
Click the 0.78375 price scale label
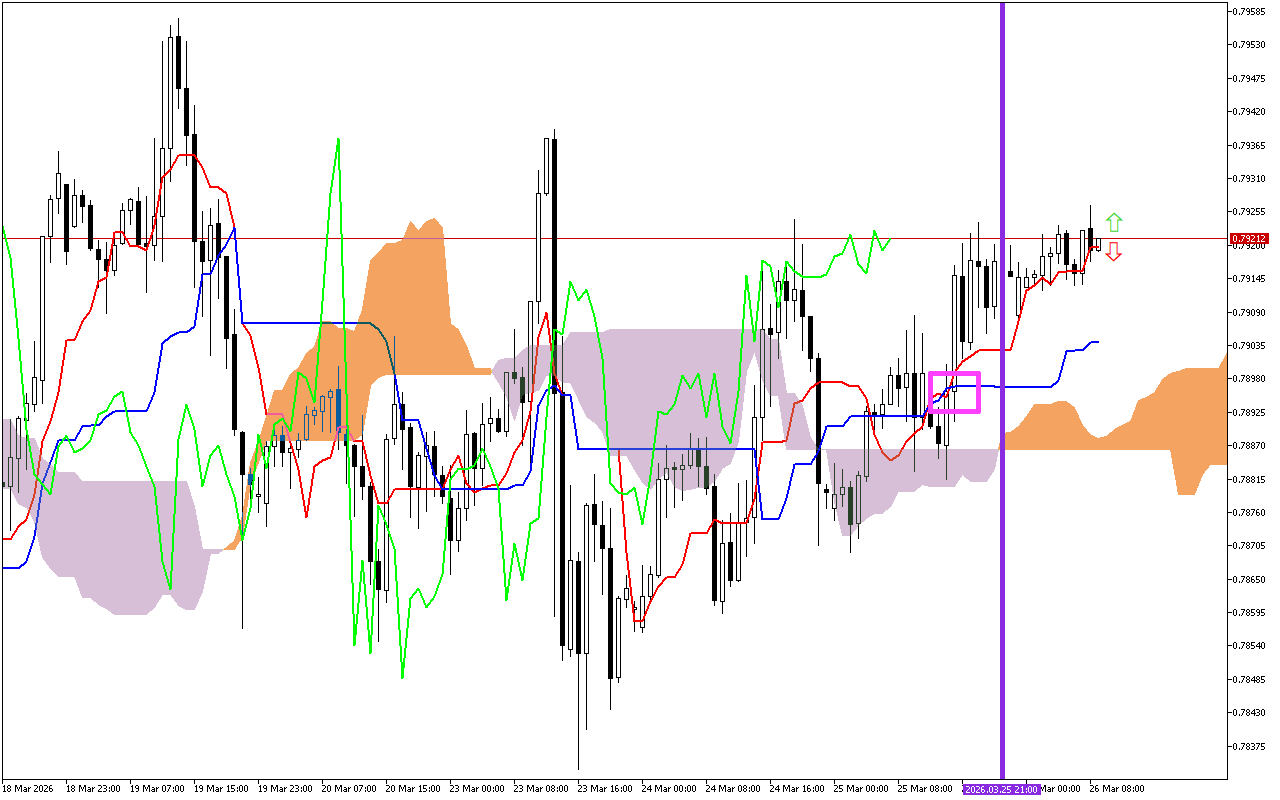point(1250,746)
